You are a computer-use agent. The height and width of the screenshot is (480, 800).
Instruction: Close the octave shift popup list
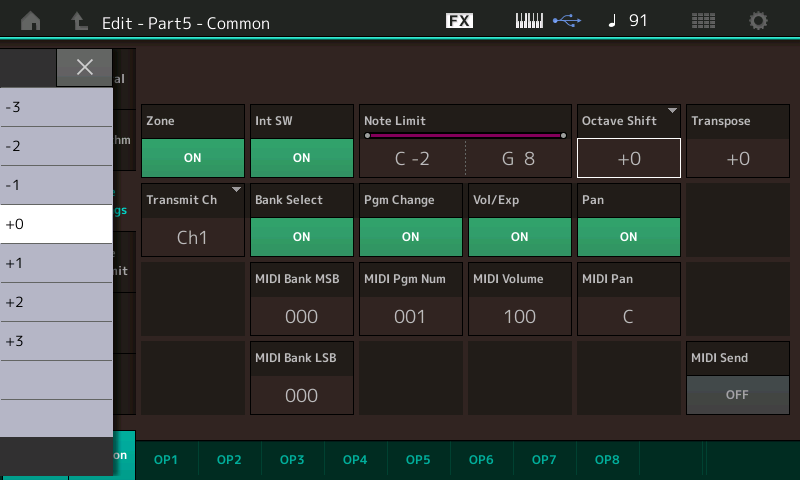(85, 67)
